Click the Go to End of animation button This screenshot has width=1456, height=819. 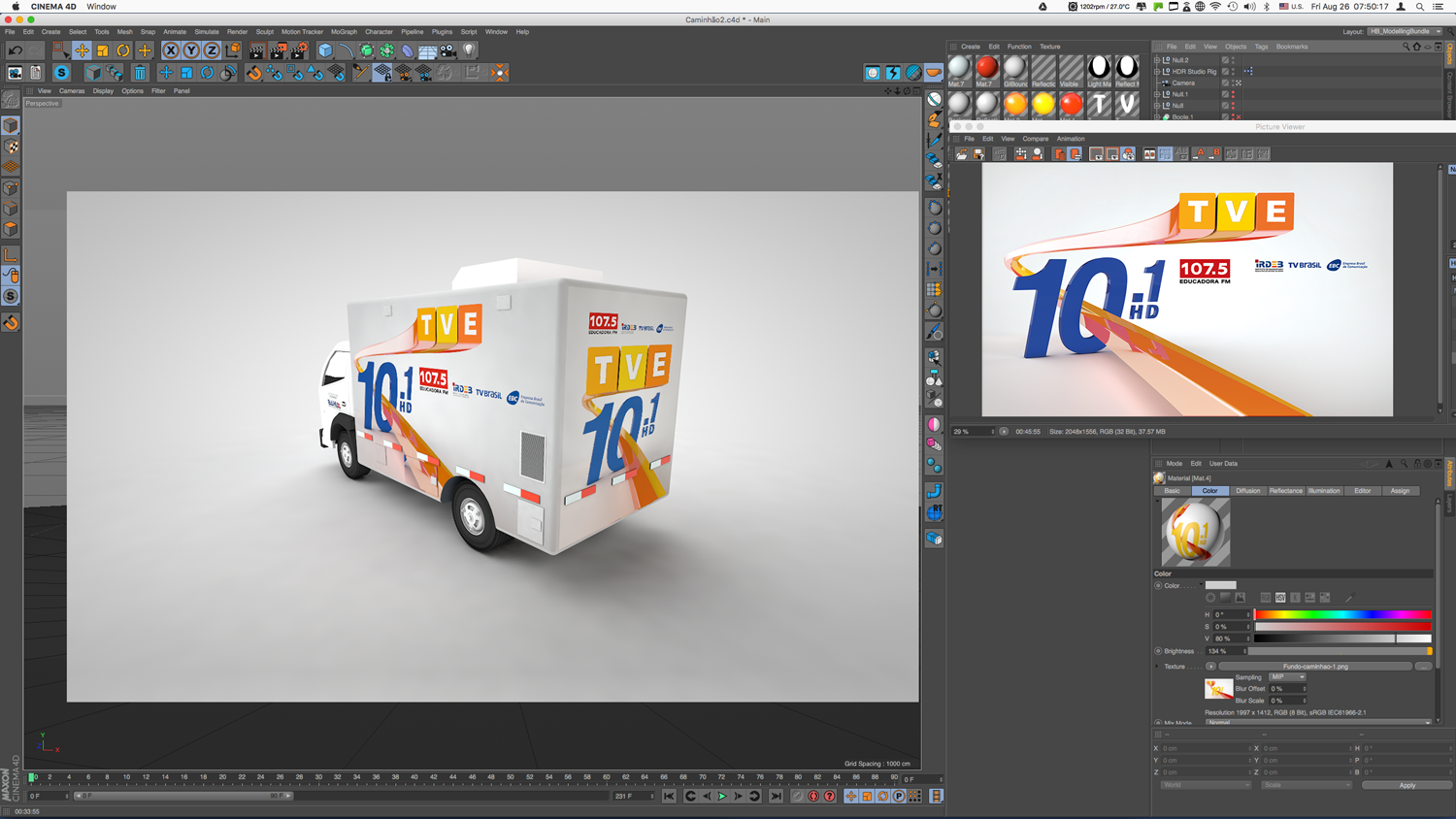coord(776,797)
